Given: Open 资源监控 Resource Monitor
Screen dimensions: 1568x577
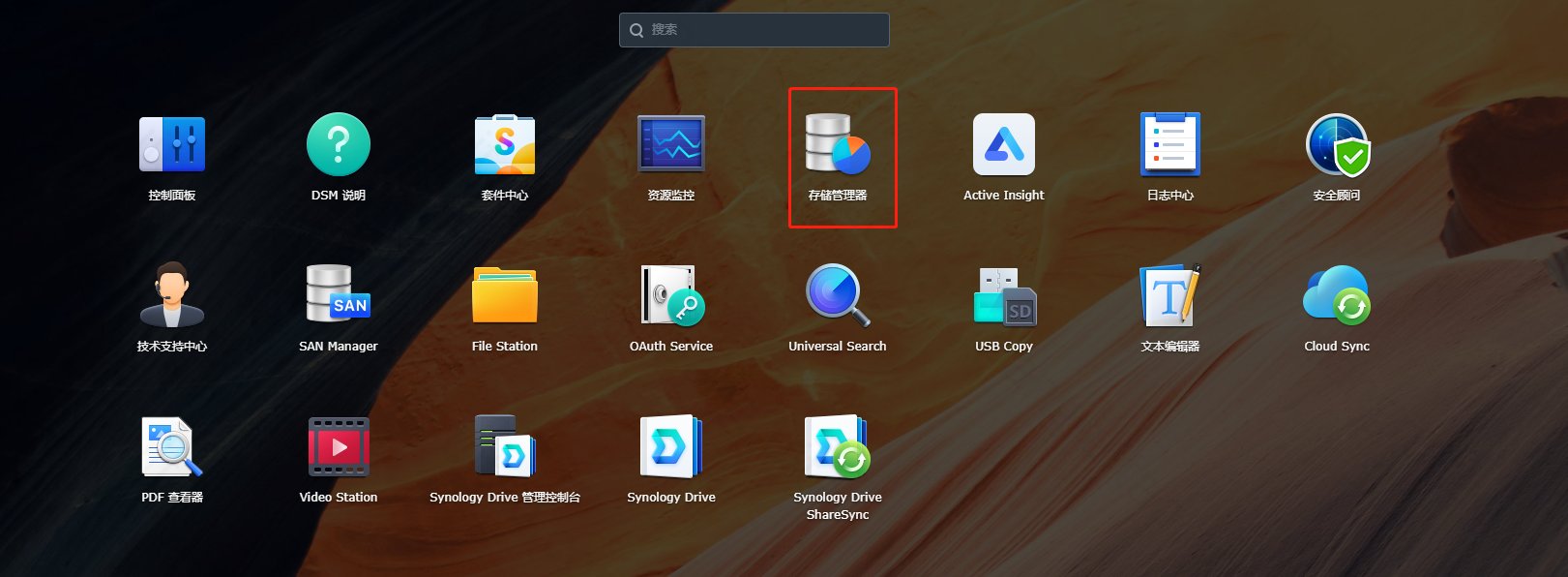Looking at the screenshot, I should click(671, 145).
